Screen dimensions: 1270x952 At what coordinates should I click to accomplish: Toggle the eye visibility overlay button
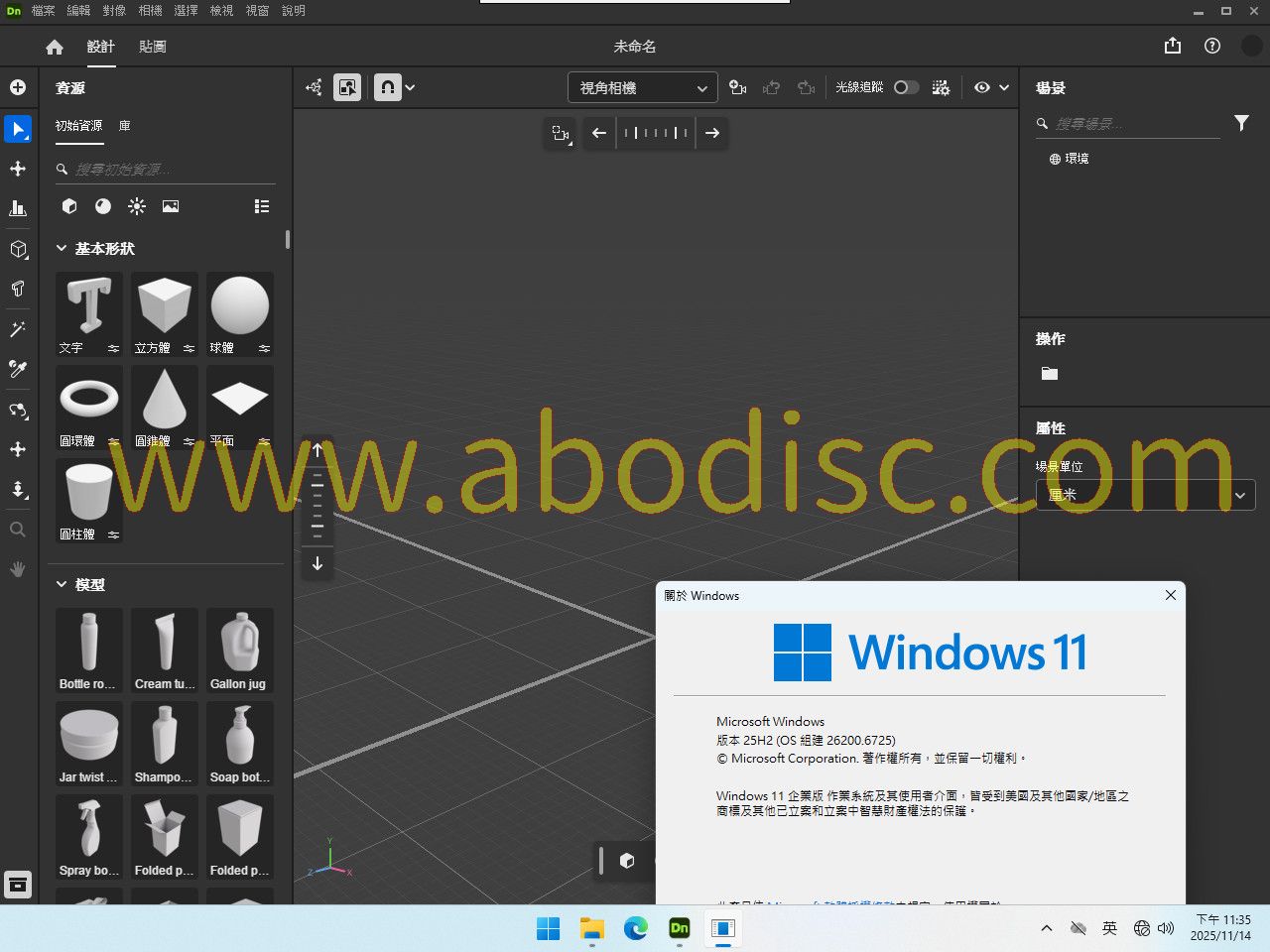(982, 87)
